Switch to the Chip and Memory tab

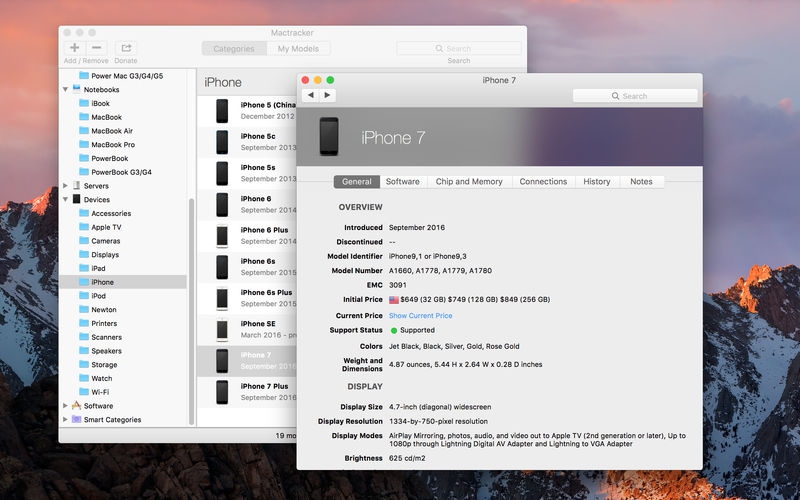(469, 182)
